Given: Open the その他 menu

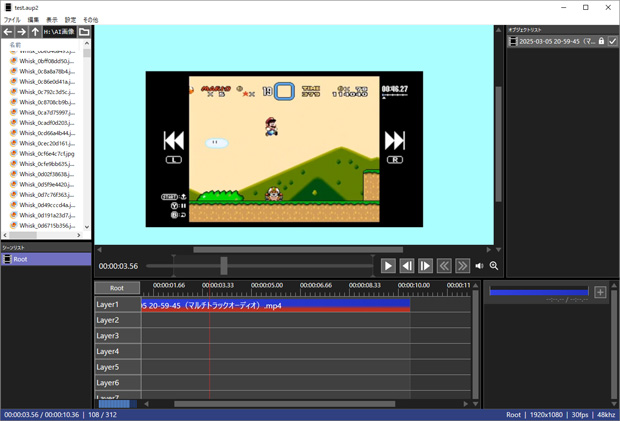Looking at the screenshot, I should [x=91, y=20].
